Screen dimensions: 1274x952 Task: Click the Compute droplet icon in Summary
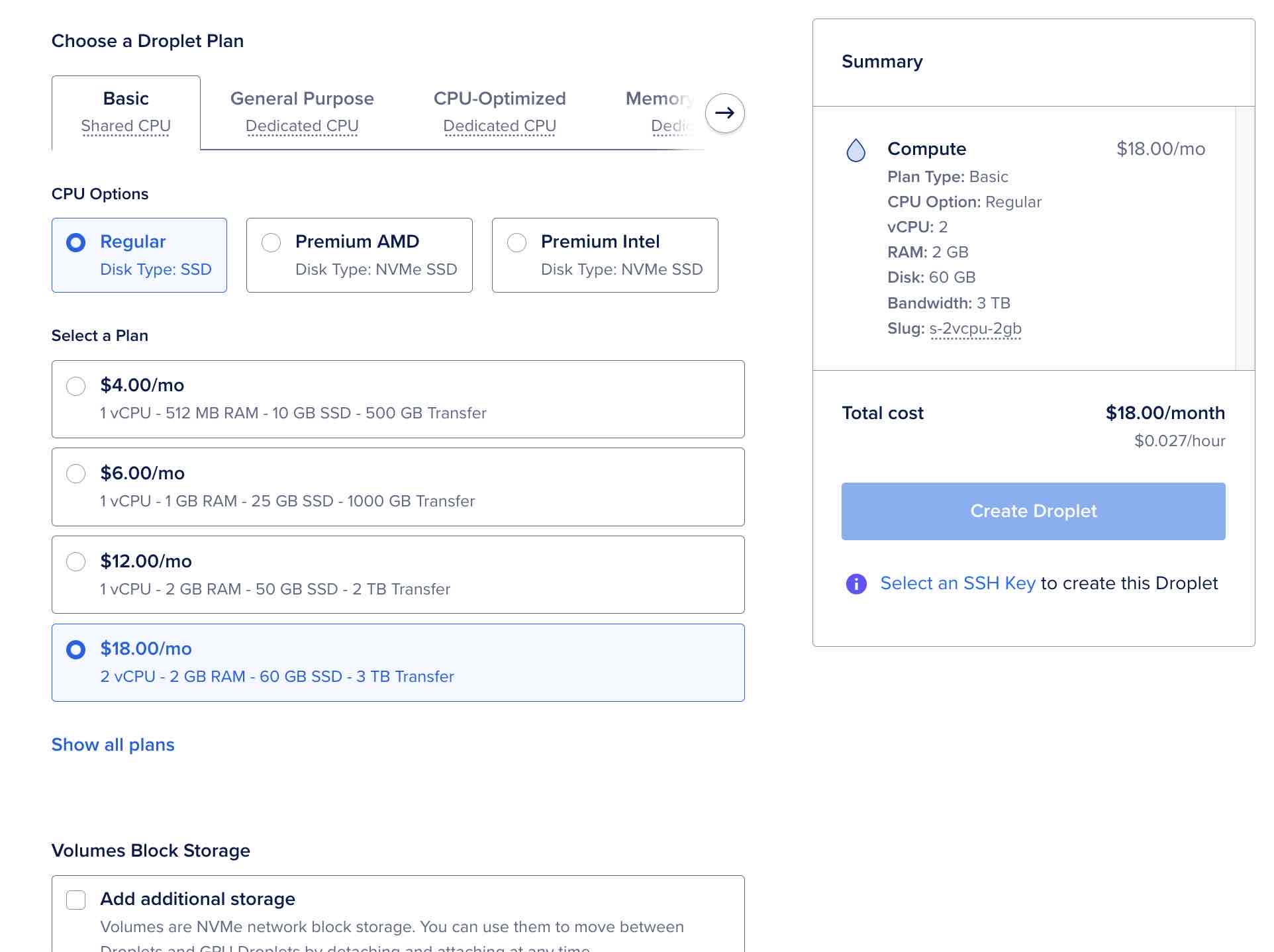point(856,150)
